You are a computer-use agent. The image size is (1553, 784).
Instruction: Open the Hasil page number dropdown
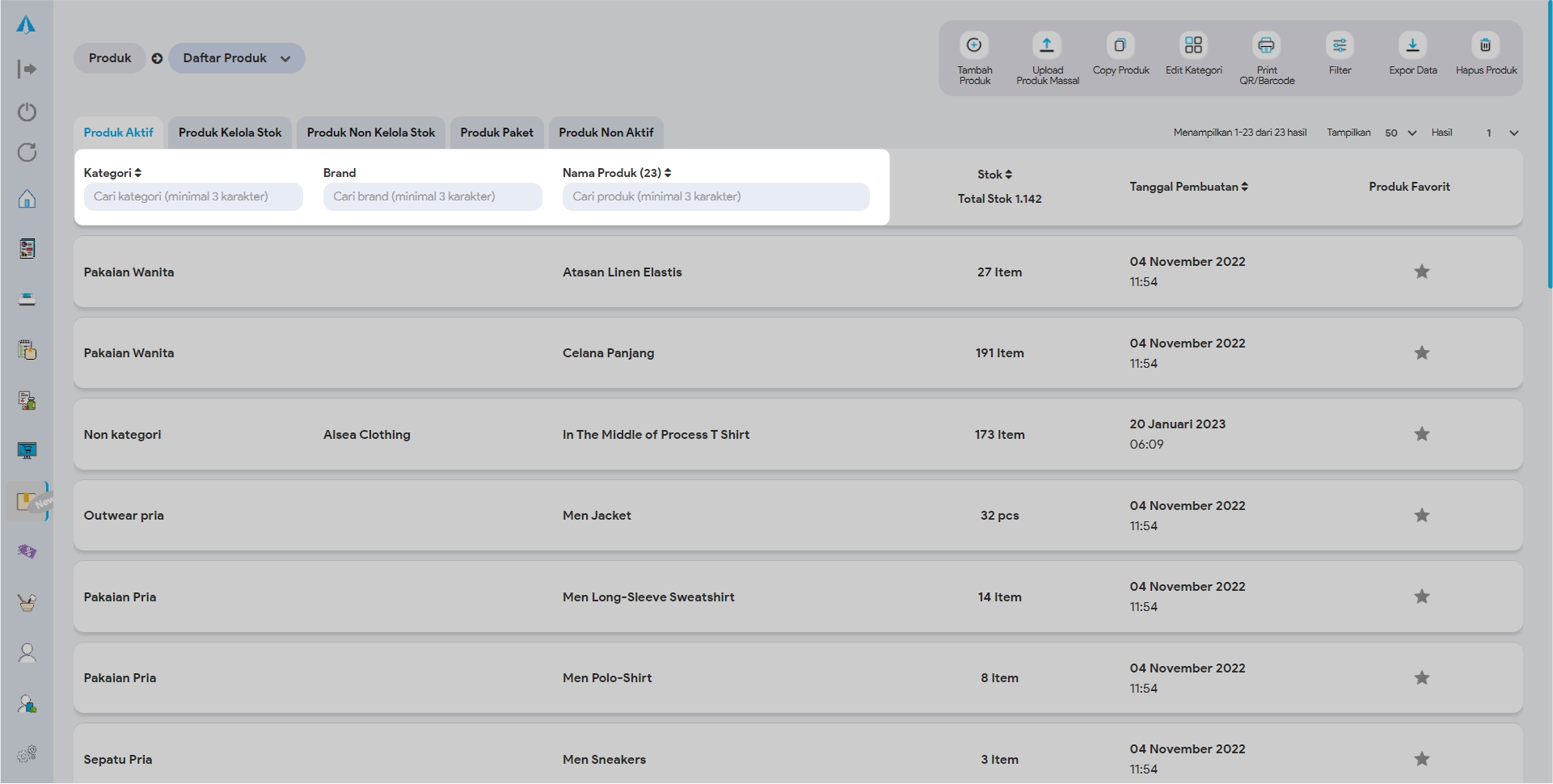[1500, 133]
